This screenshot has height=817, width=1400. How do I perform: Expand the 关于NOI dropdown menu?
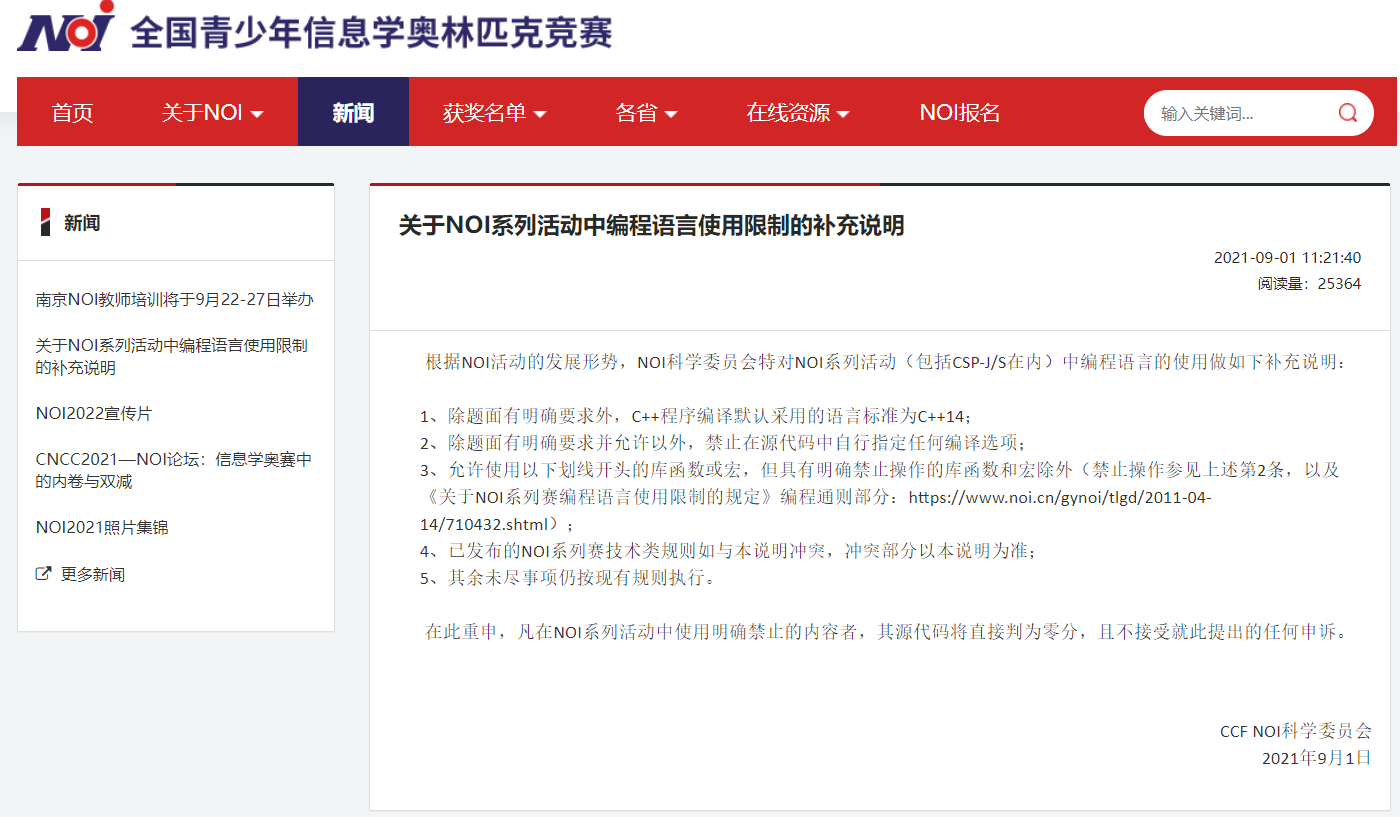pos(212,112)
